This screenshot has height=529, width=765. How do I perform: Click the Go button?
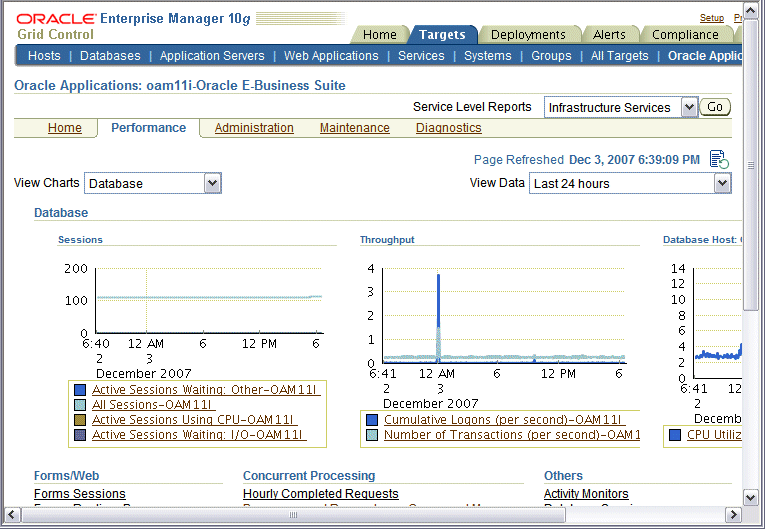[x=715, y=107]
